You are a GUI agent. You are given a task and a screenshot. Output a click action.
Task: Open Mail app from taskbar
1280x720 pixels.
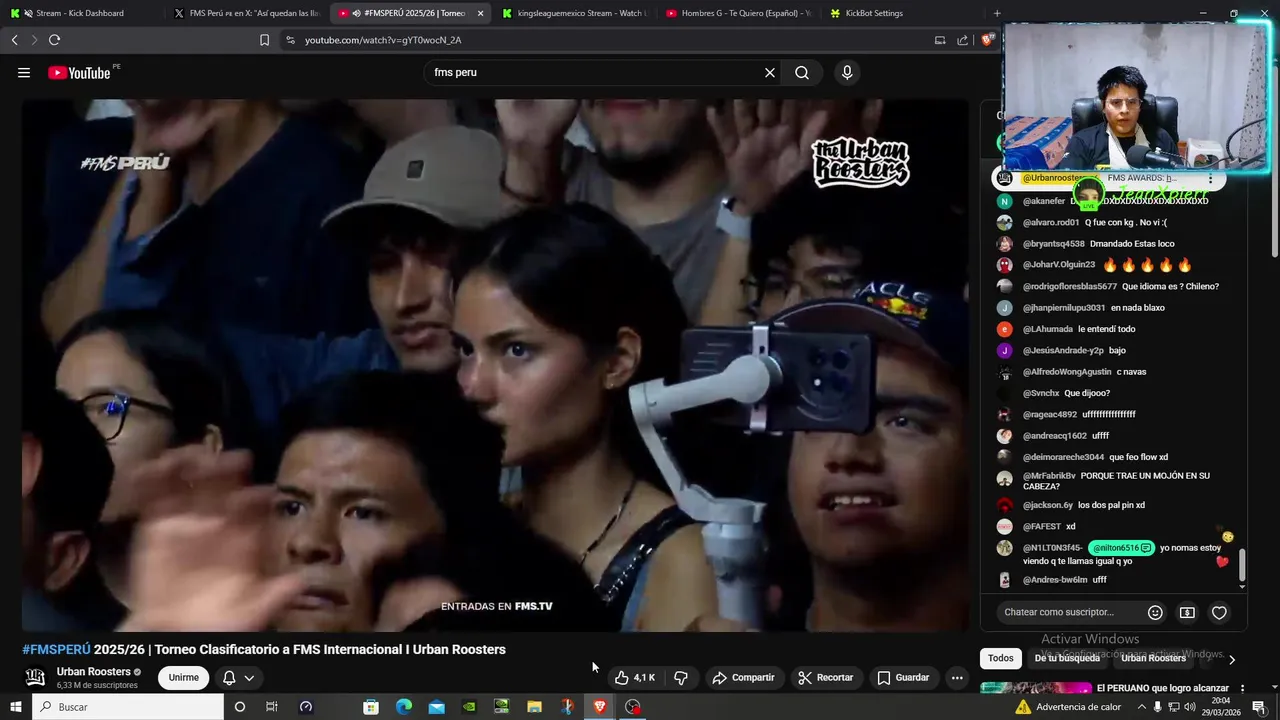[437, 707]
